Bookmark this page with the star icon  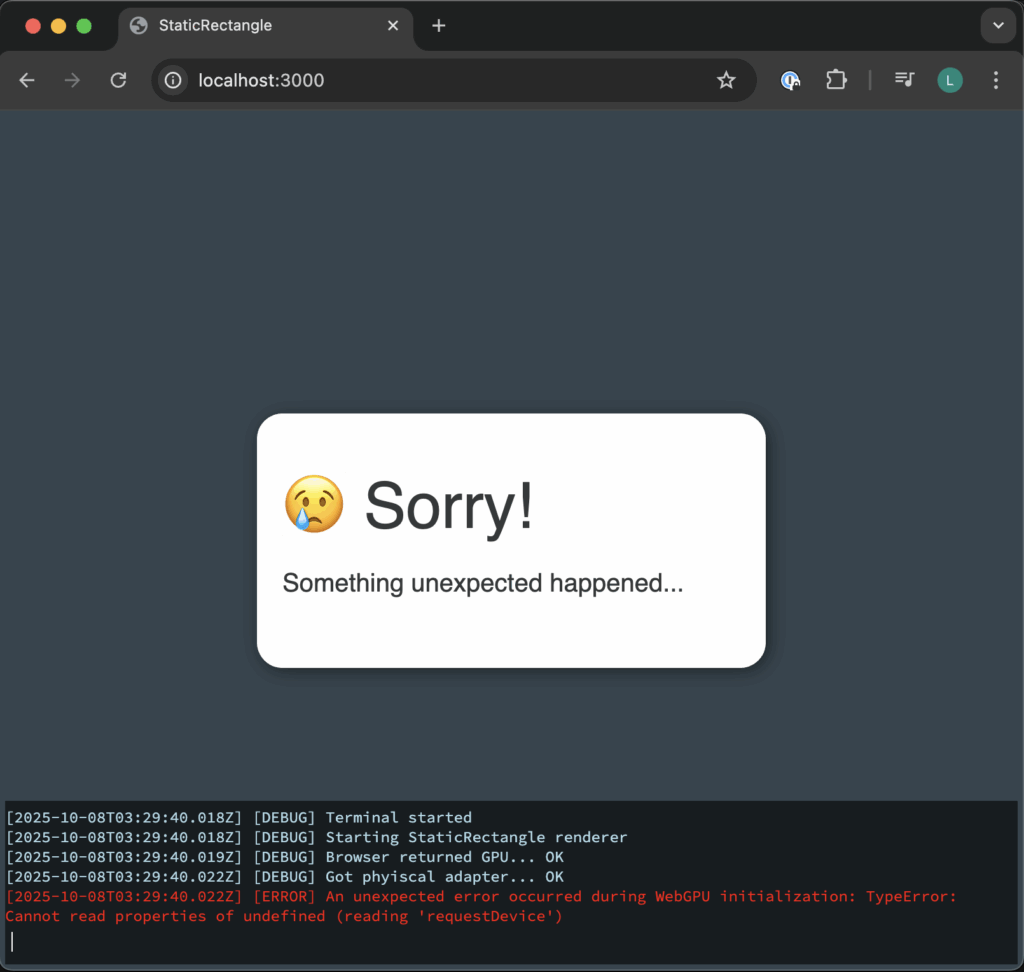point(726,80)
